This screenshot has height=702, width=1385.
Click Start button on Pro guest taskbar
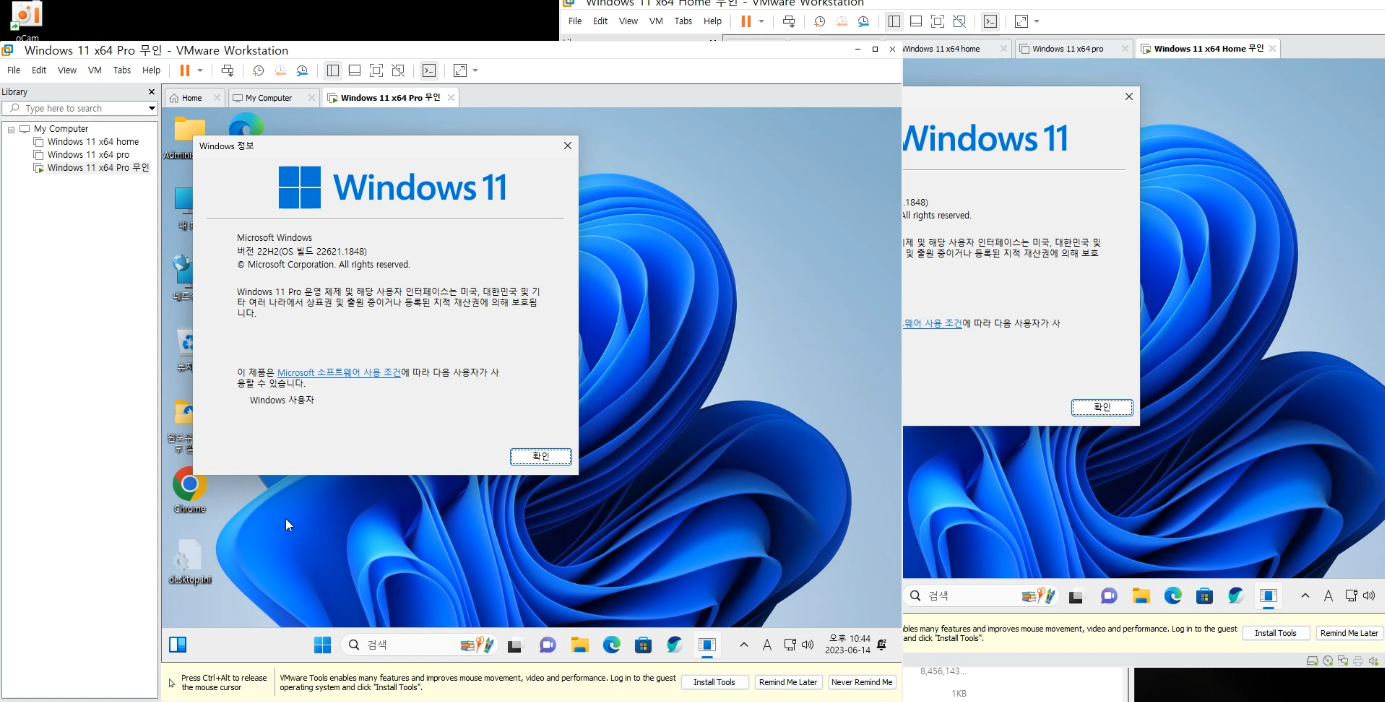pyautogui.click(x=323, y=645)
